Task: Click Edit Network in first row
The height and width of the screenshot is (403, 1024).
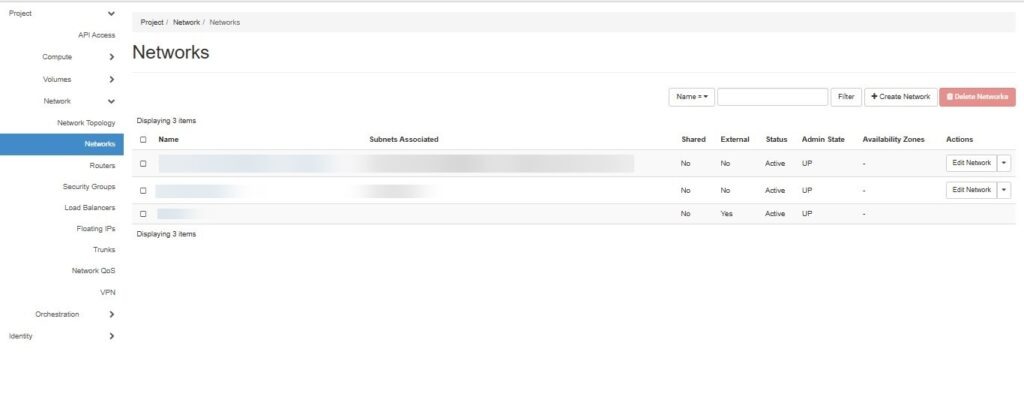Action: tap(971, 163)
